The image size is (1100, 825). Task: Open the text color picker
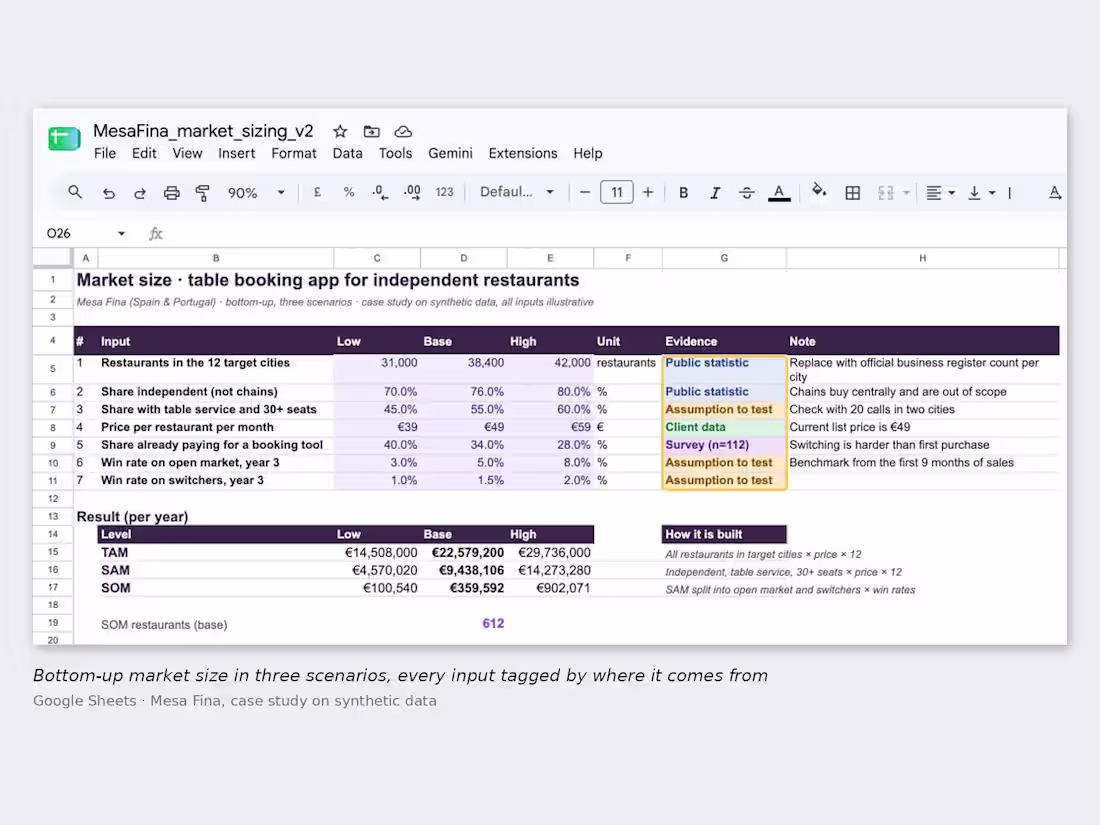[779, 193]
